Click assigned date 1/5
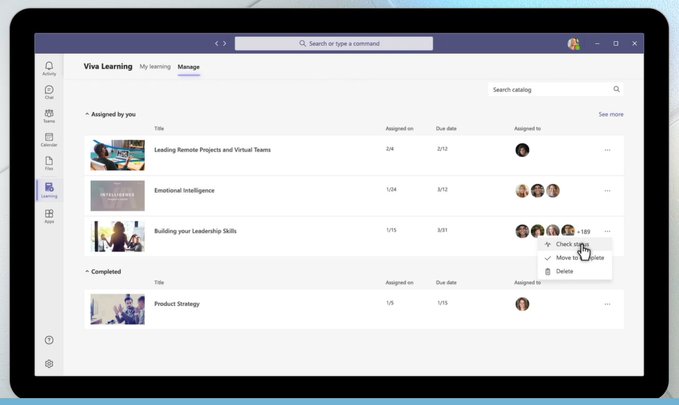Image resolution: width=679 pixels, height=405 pixels. 390,303
